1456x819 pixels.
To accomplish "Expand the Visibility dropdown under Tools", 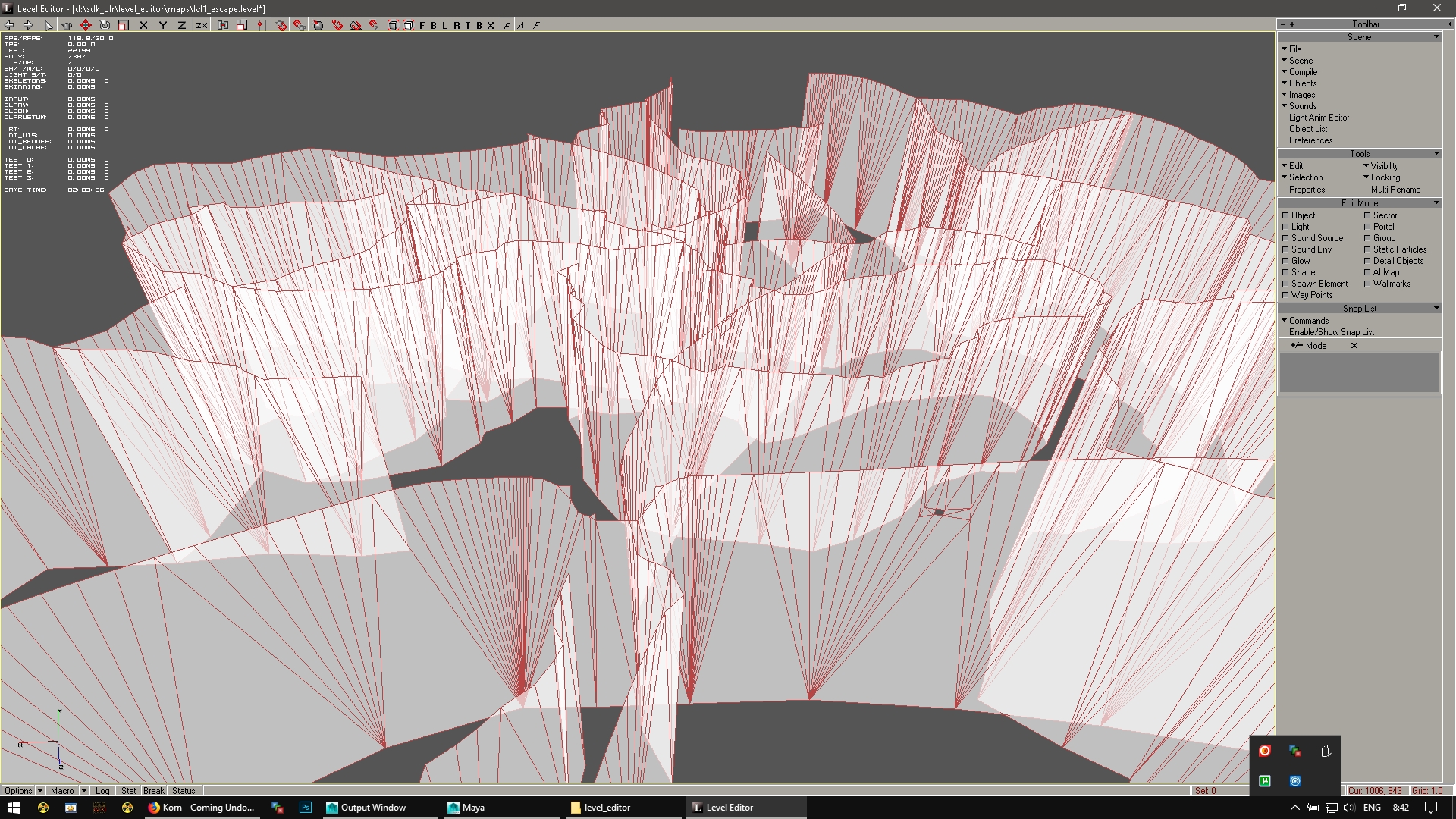I will (1384, 166).
